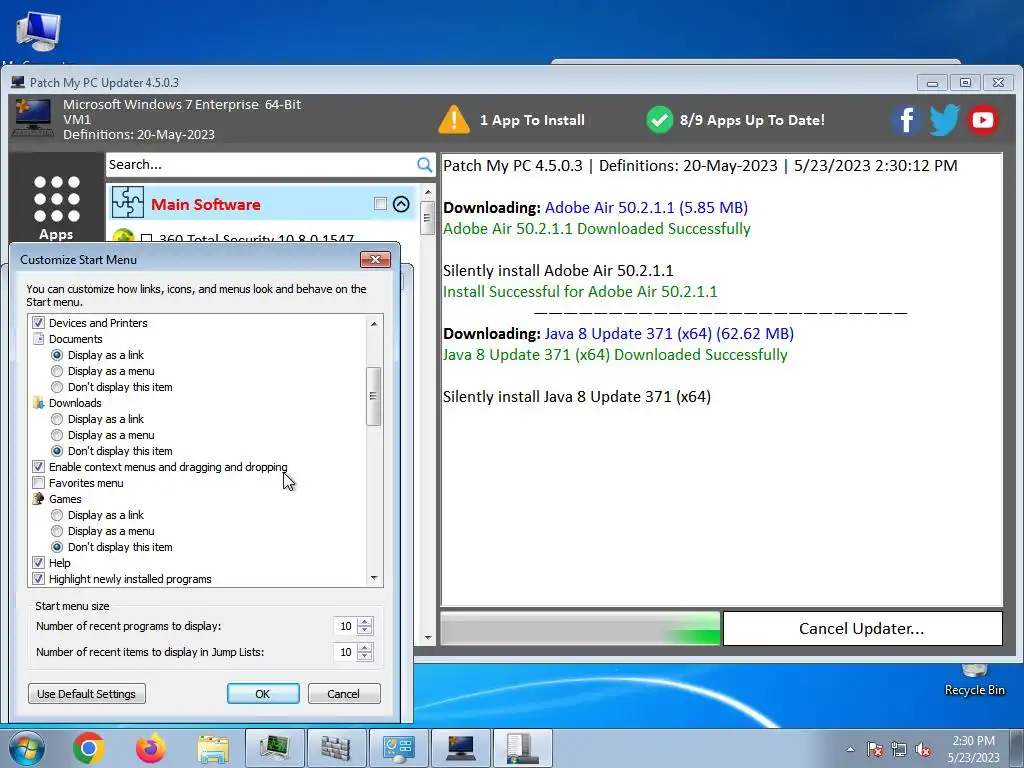Click the taskbar clock showing 2:30 PM
The height and width of the screenshot is (768, 1024).
click(973, 749)
